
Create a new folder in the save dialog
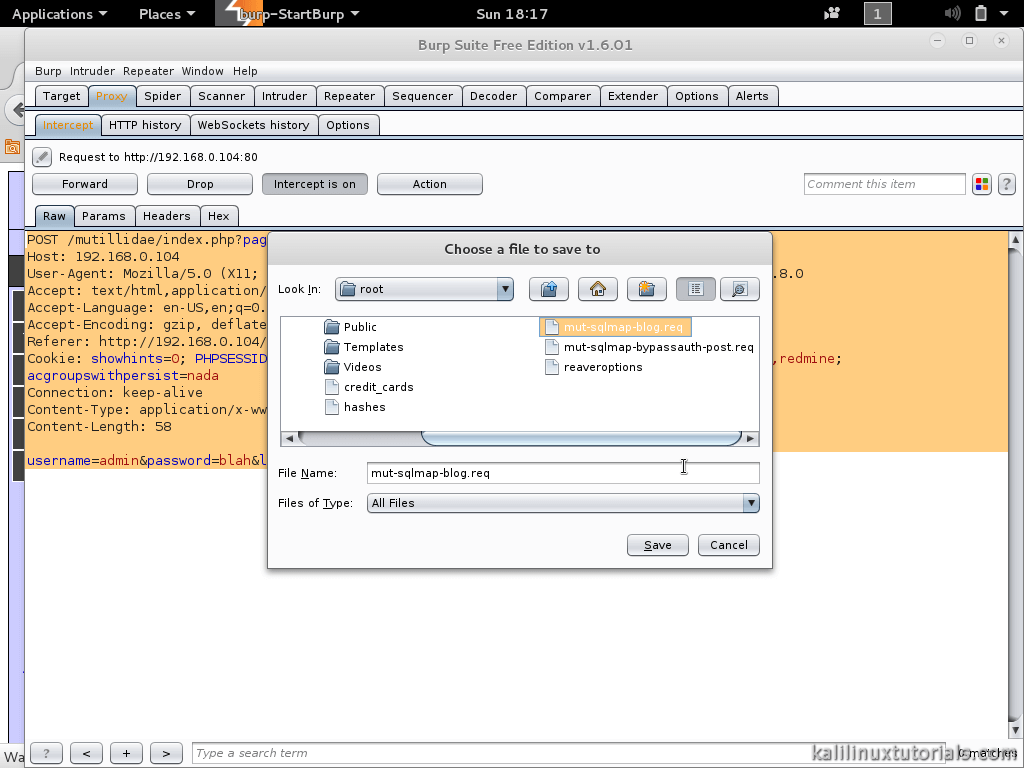[x=646, y=289]
